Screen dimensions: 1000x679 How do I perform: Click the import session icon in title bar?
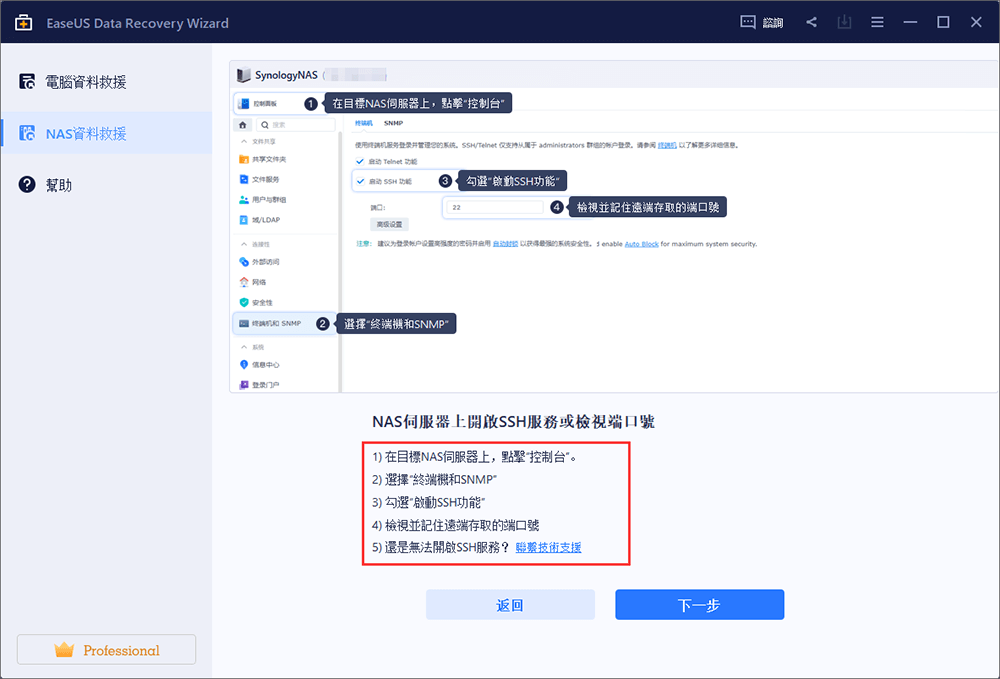coord(844,22)
